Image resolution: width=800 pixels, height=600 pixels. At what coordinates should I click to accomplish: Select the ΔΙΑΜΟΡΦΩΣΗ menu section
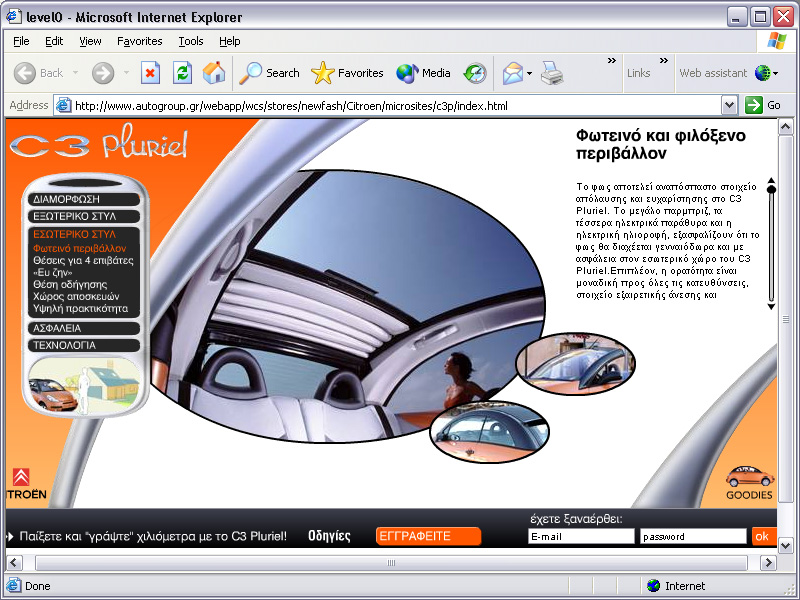coord(84,199)
